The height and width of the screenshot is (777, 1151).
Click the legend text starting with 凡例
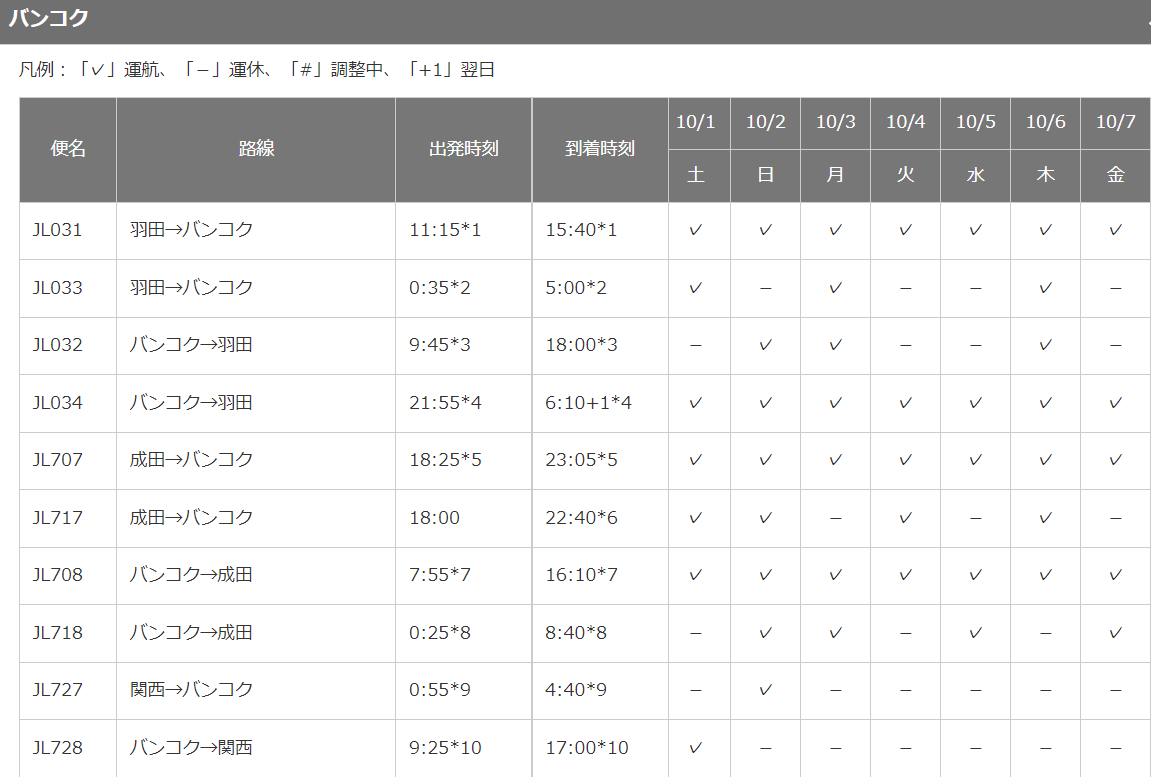257,70
